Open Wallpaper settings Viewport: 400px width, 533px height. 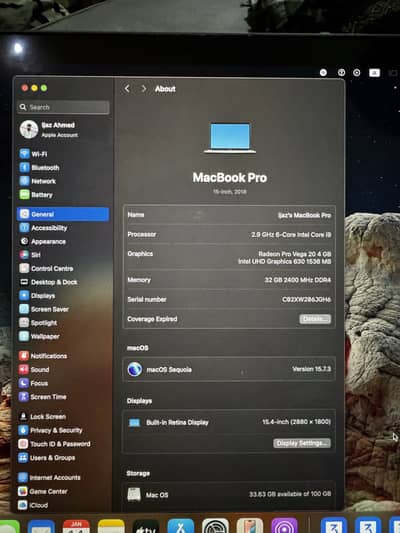click(x=39, y=336)
